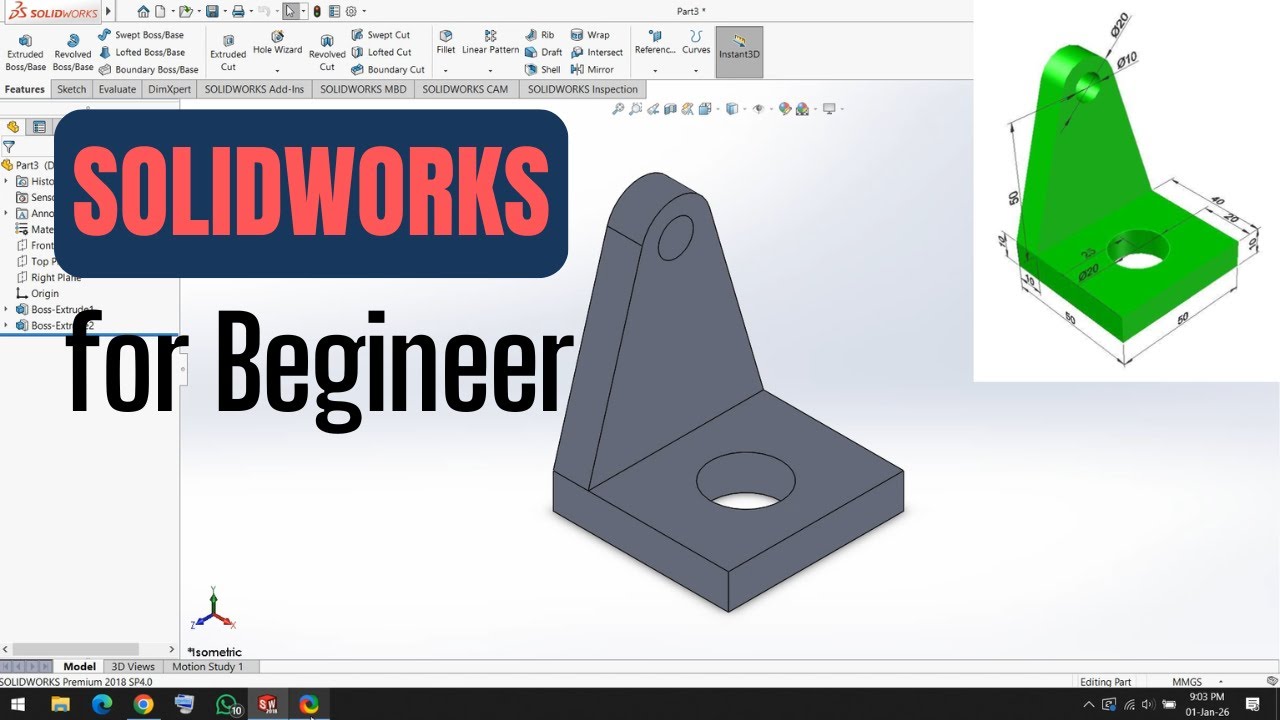Open the Curves tool
The width and height of the screenshot is (1280, 720).
point(696,43)
